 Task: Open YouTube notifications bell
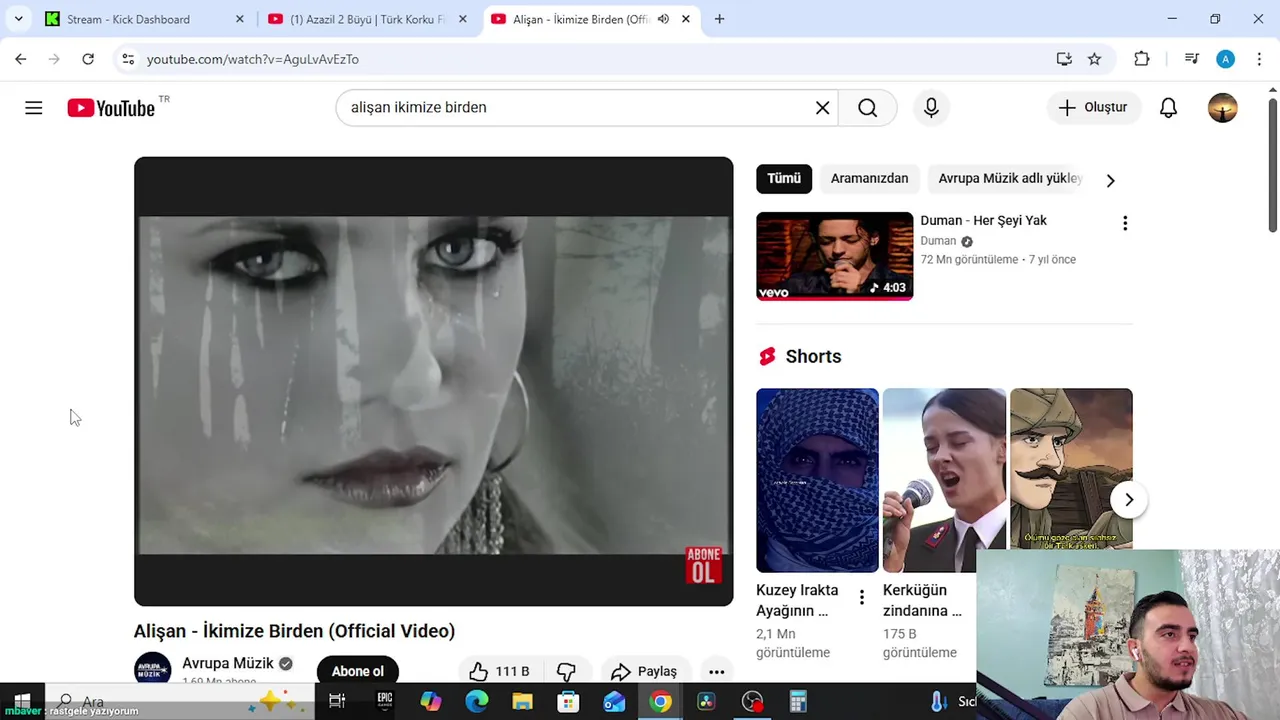click(x=1168, y=108)
